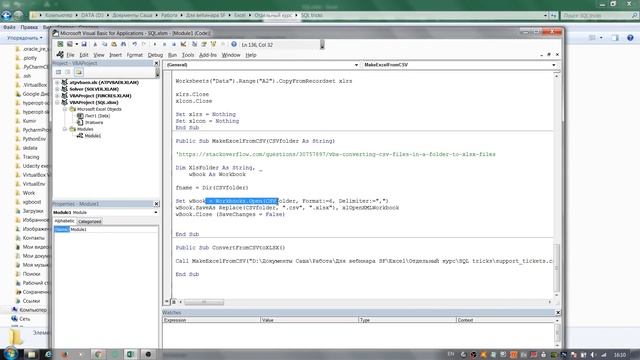Toggle Design Mode toolbar icon
The width and height of the screenshot is (640, 360).
(x=183, y=44)
